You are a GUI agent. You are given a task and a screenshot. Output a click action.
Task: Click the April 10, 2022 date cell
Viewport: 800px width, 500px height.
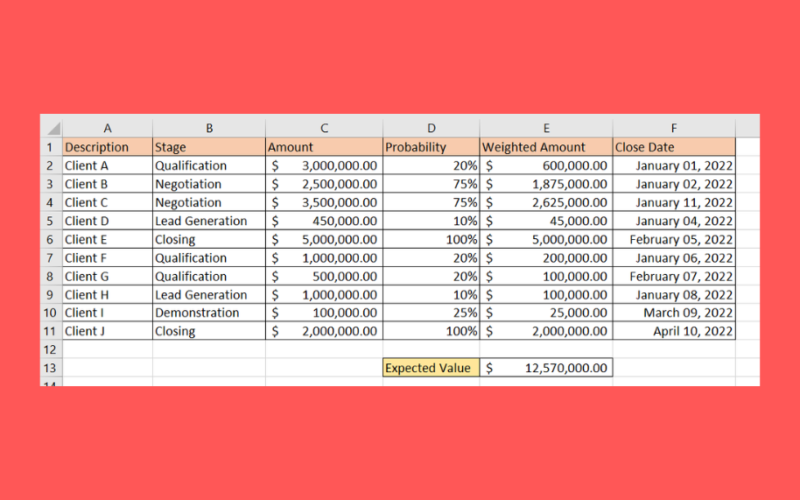click(x=674, y=331)
